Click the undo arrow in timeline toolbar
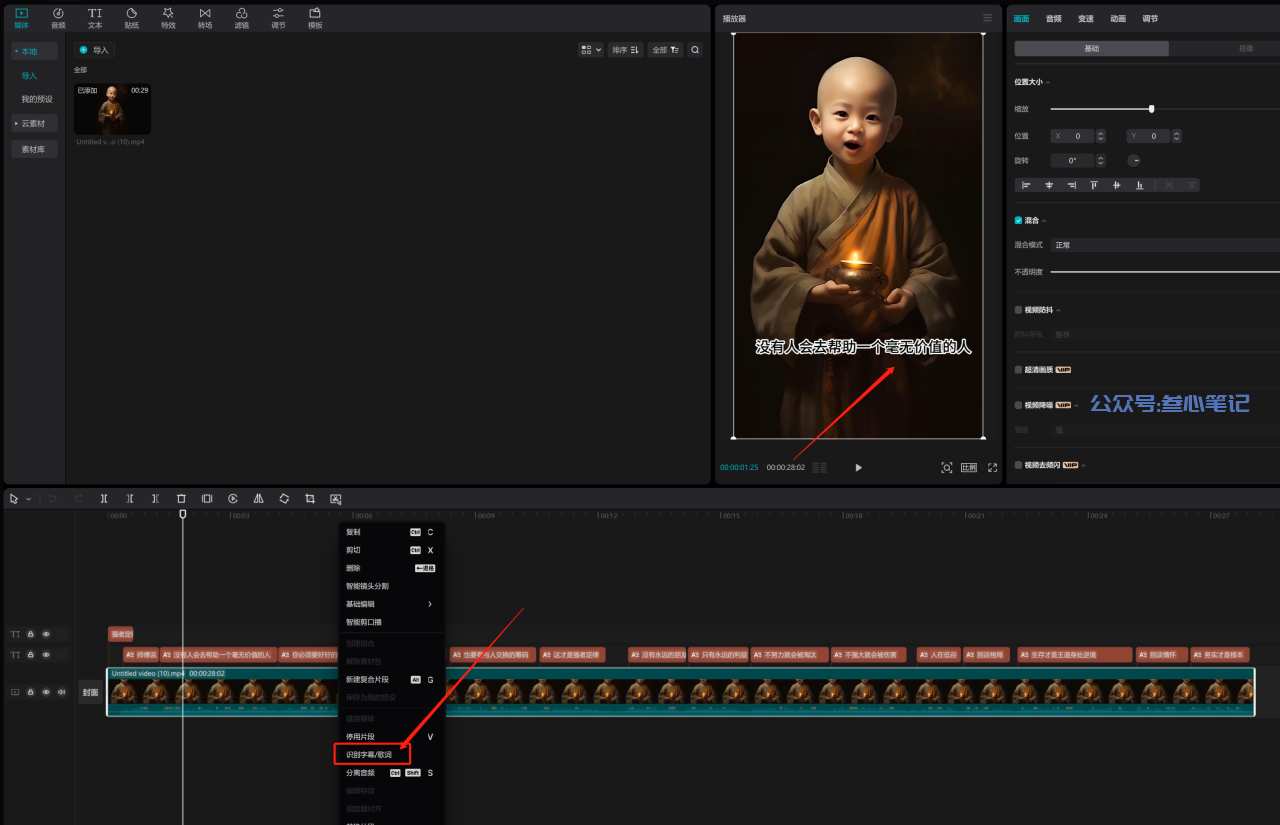Image resolution: width=1280 pixels, height=825 pixels. click(53, 498)
